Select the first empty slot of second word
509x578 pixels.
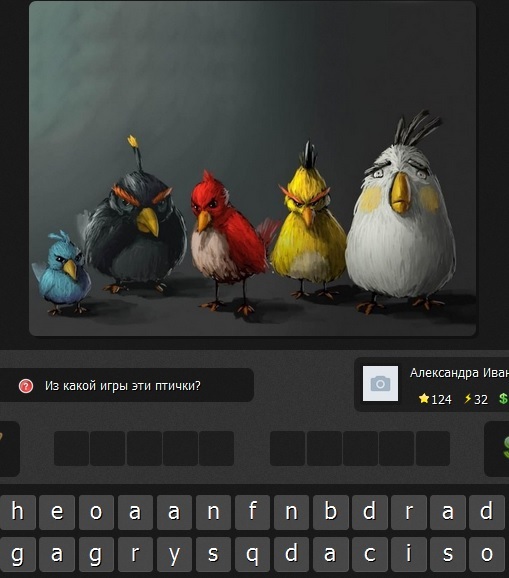pyautogui.click(x=287, y=448)
